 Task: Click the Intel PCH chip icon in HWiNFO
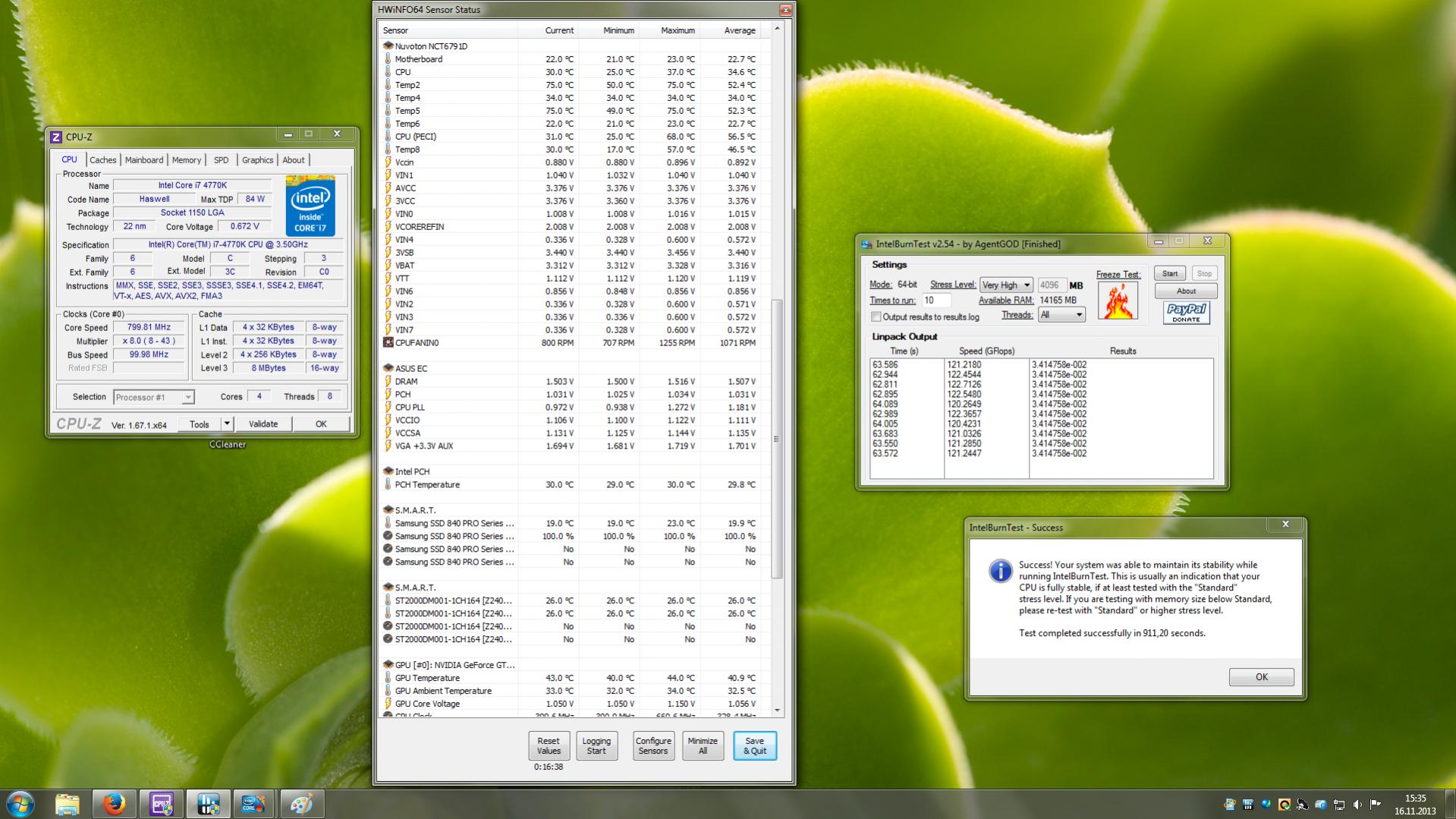click(x=388, y=471)
